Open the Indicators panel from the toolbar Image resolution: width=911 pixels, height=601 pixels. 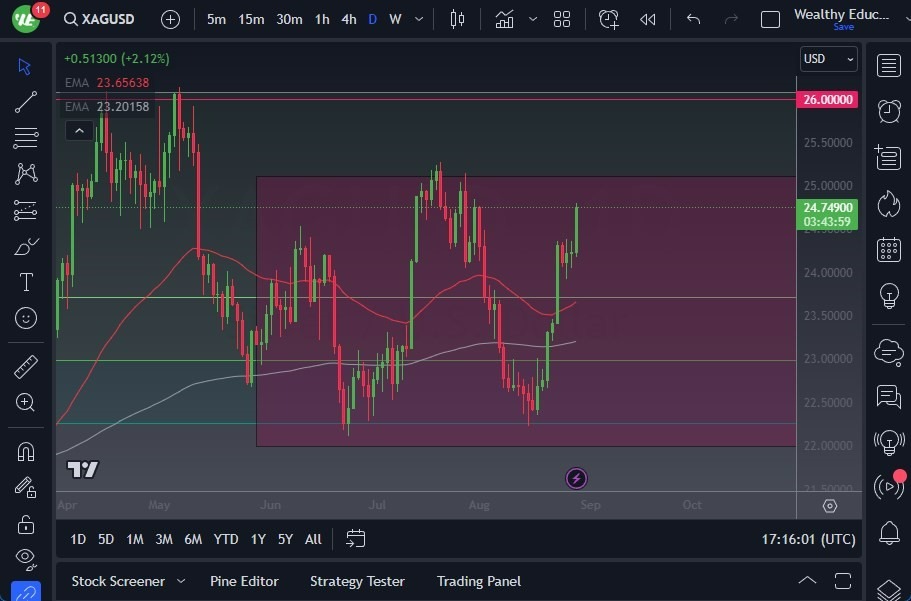click(x=504, y=18)
